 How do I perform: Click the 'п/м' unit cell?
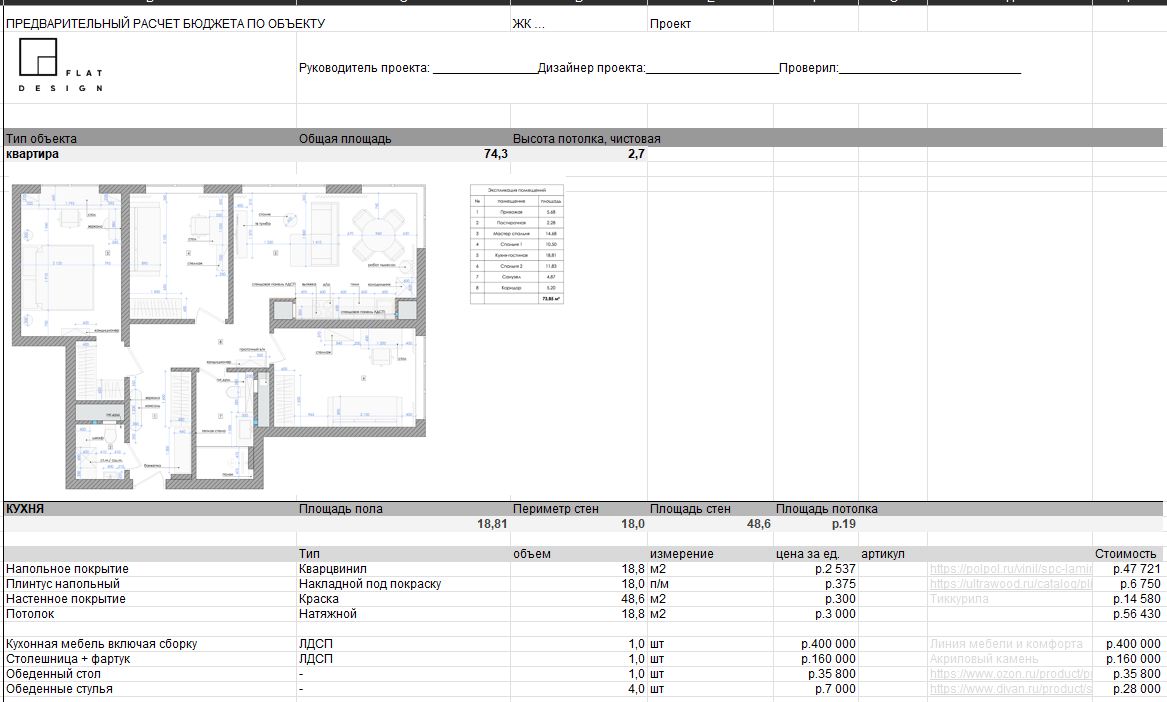click(x=659, y=584)
